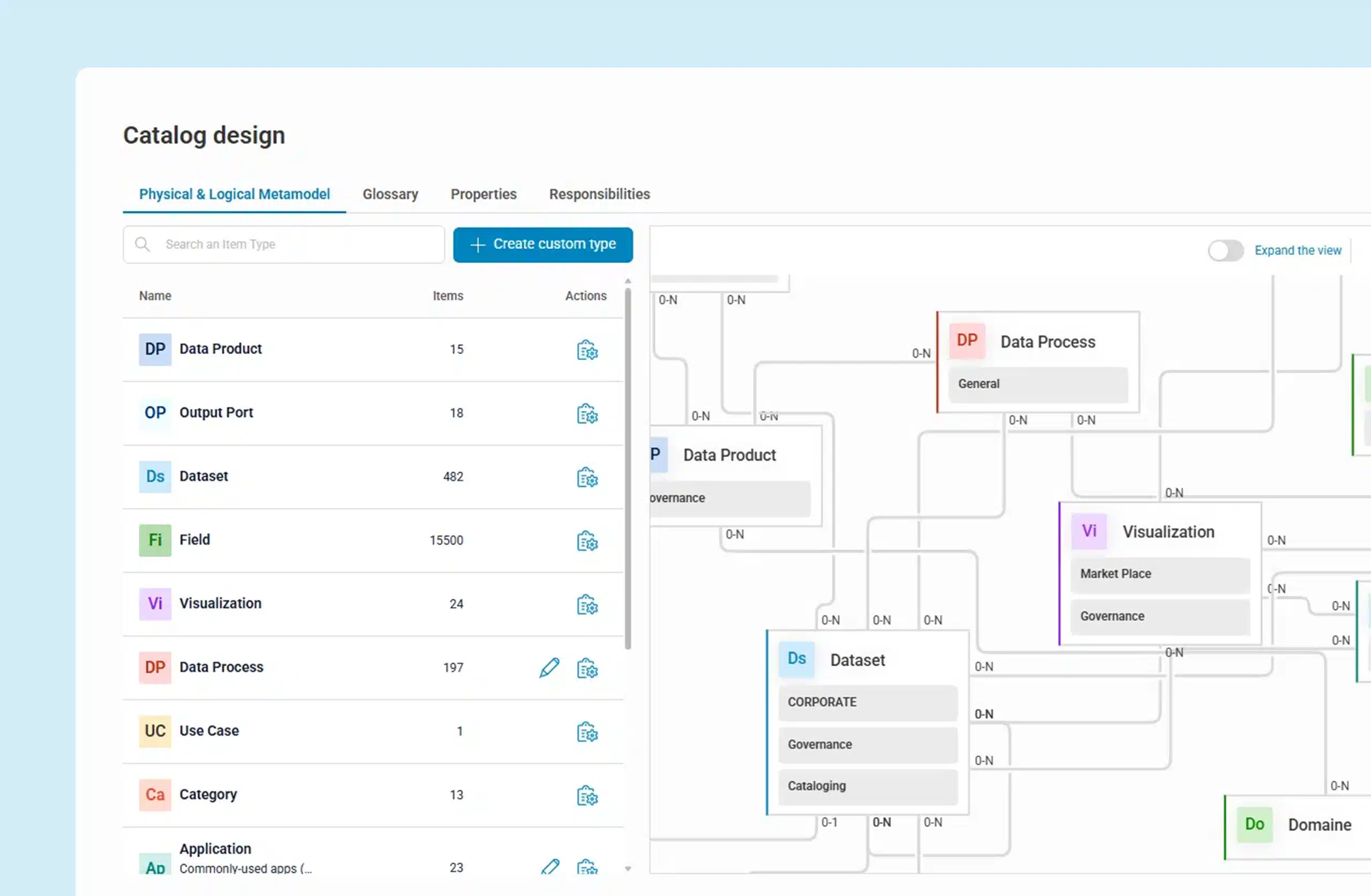Viewport: 1371px width, 896px height.
Task: Open settings for the Visualization type
Action: click(586, 605)
